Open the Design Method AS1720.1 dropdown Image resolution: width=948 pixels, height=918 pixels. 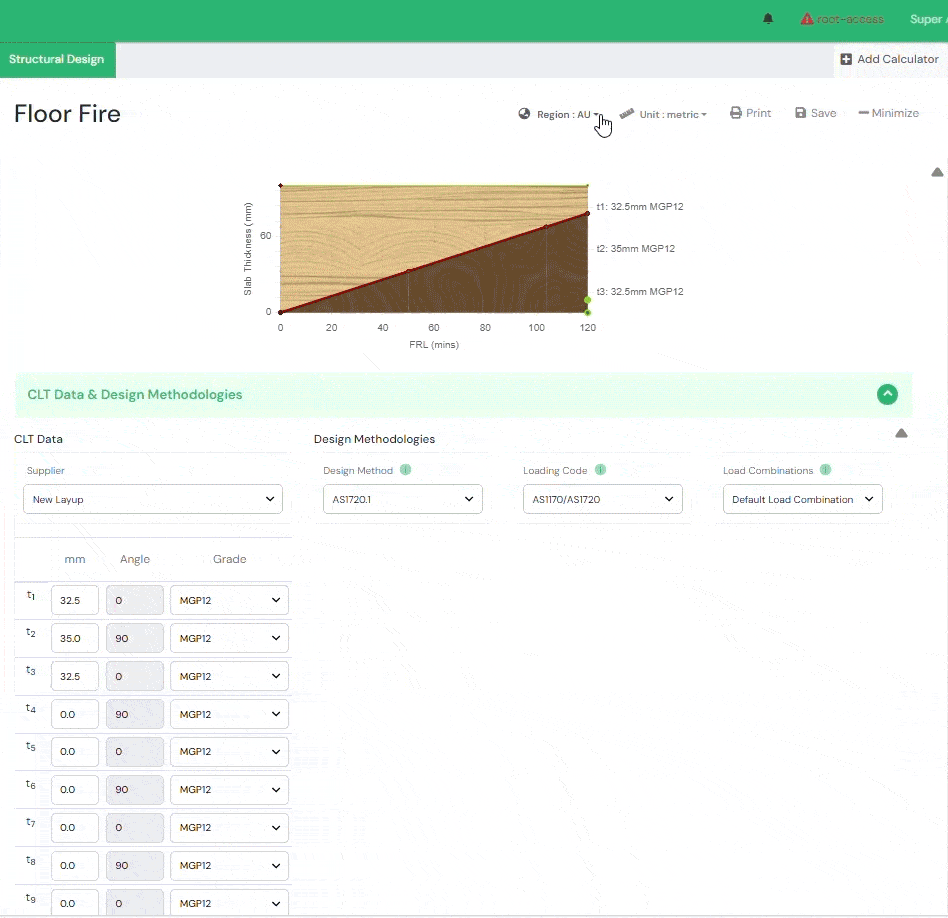[403, 499]
